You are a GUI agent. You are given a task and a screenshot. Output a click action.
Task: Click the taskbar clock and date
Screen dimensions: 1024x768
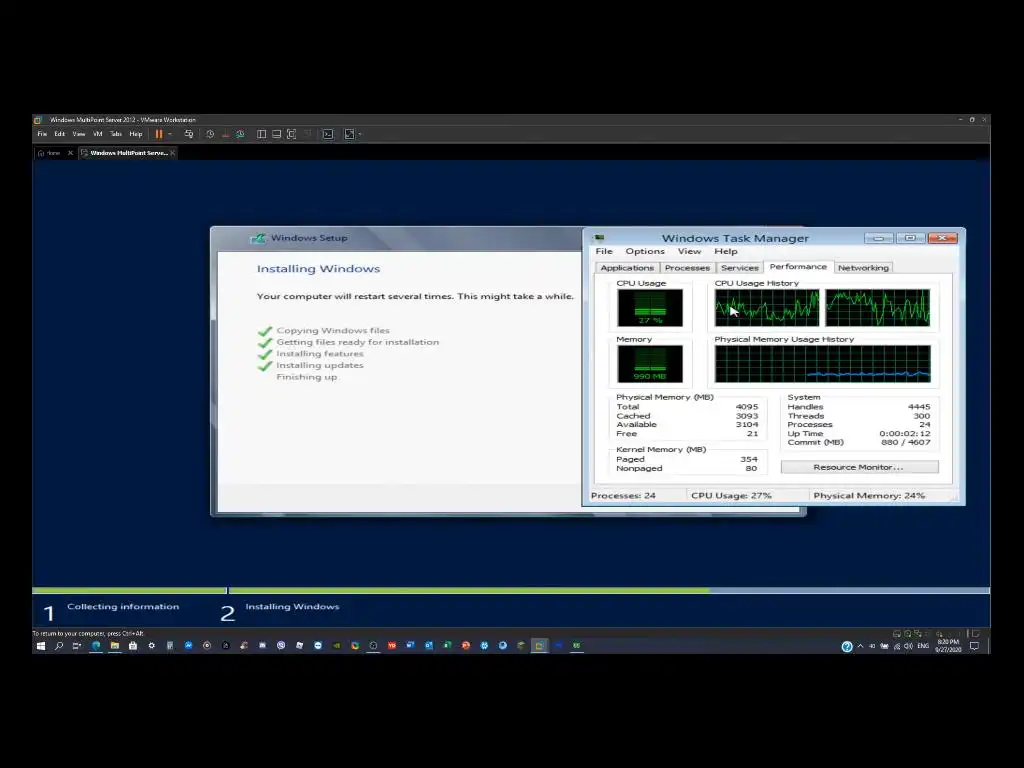pos(948,646)
